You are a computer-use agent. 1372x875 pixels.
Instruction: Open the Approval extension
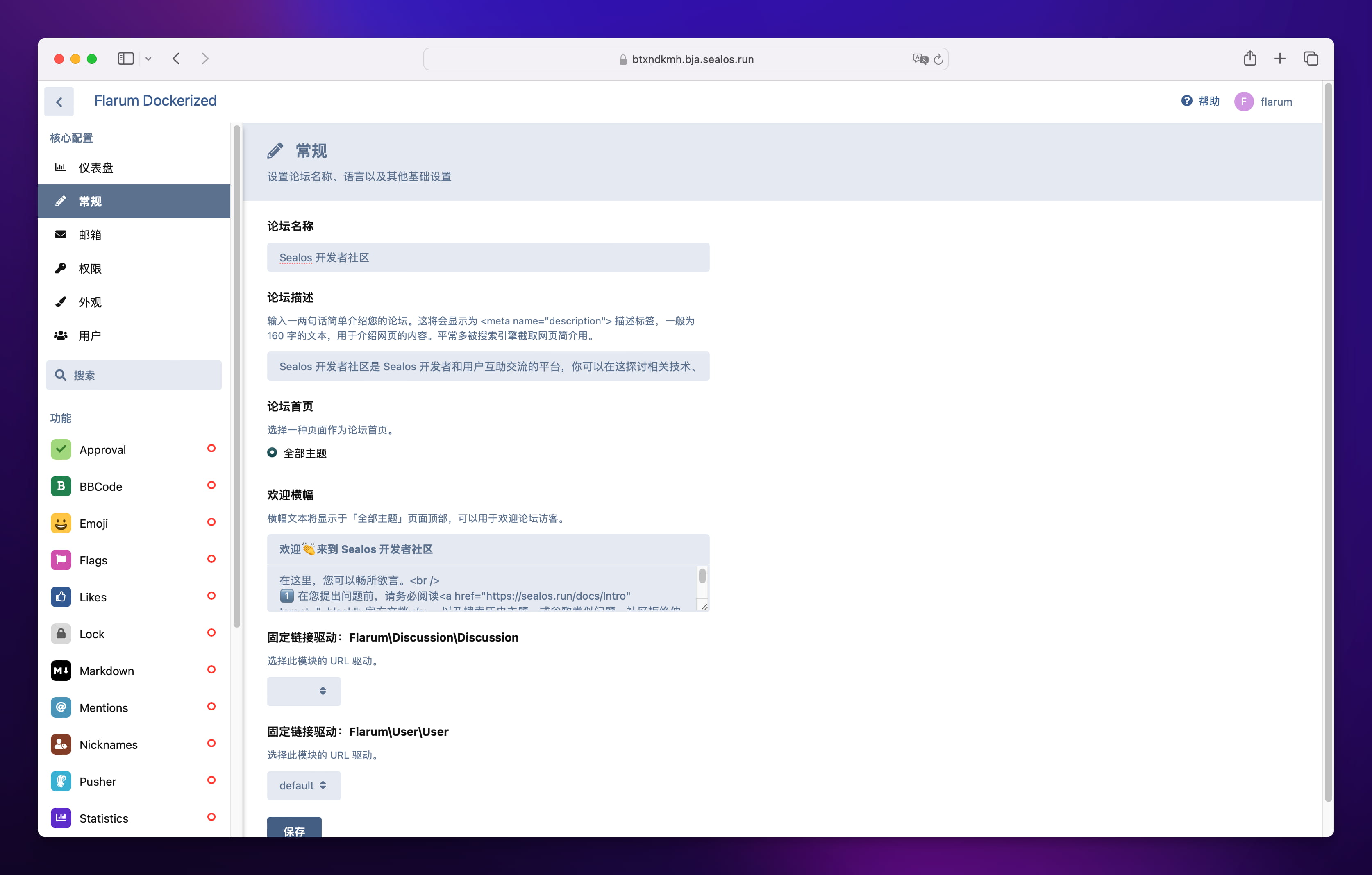click(134, 449)
